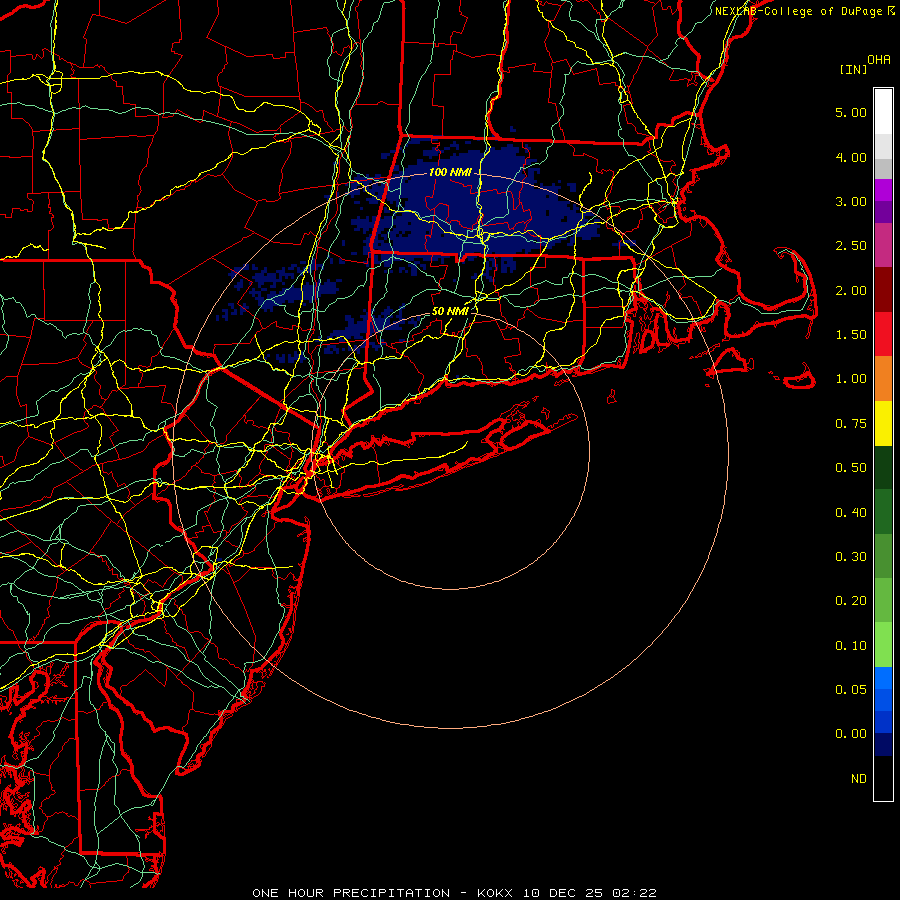Viewport: 900px width, 900px height.
Task: Click the 0.75 legend value
Action: 851,424
